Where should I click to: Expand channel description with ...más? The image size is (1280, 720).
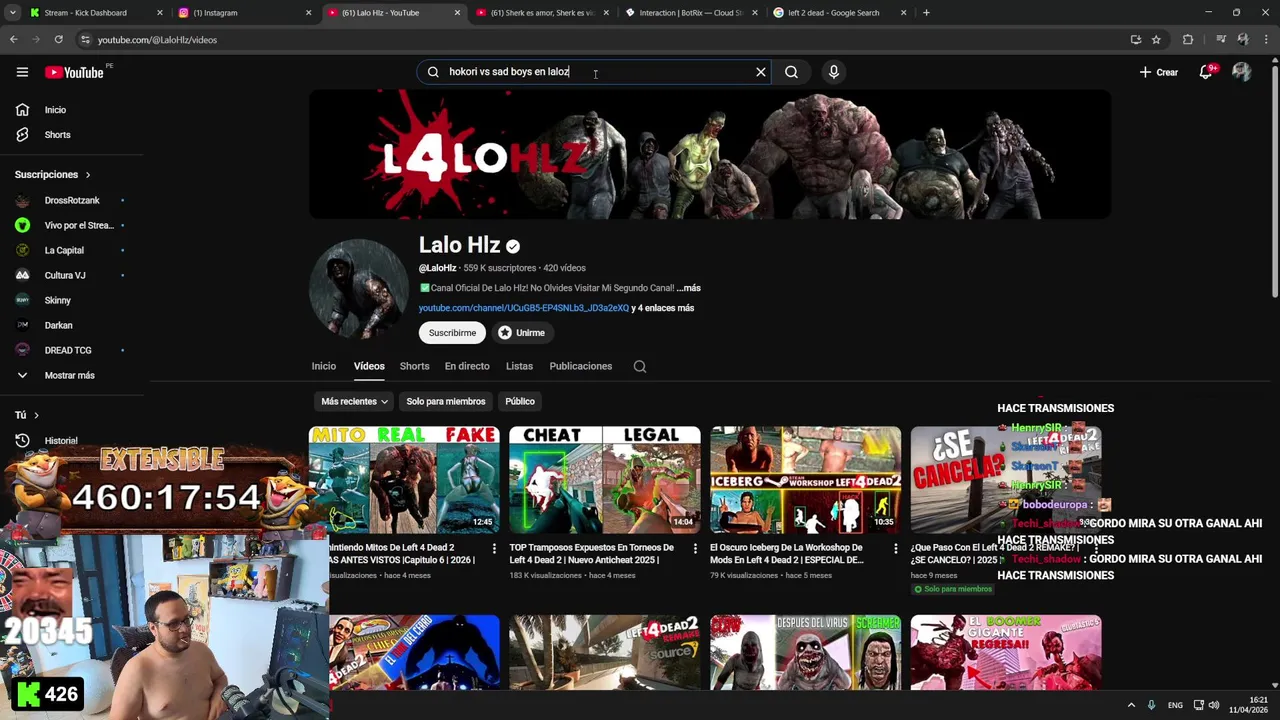coord(689,288)
